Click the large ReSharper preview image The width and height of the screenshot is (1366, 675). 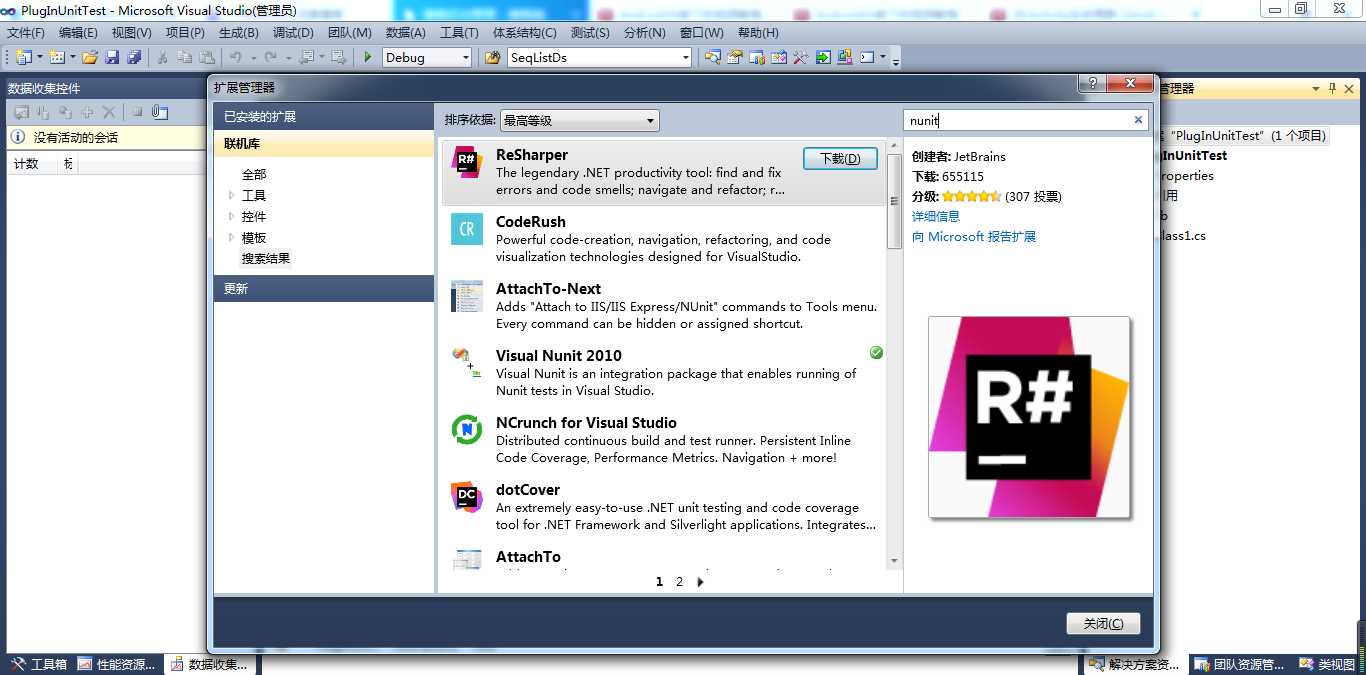coord(1029,417)
